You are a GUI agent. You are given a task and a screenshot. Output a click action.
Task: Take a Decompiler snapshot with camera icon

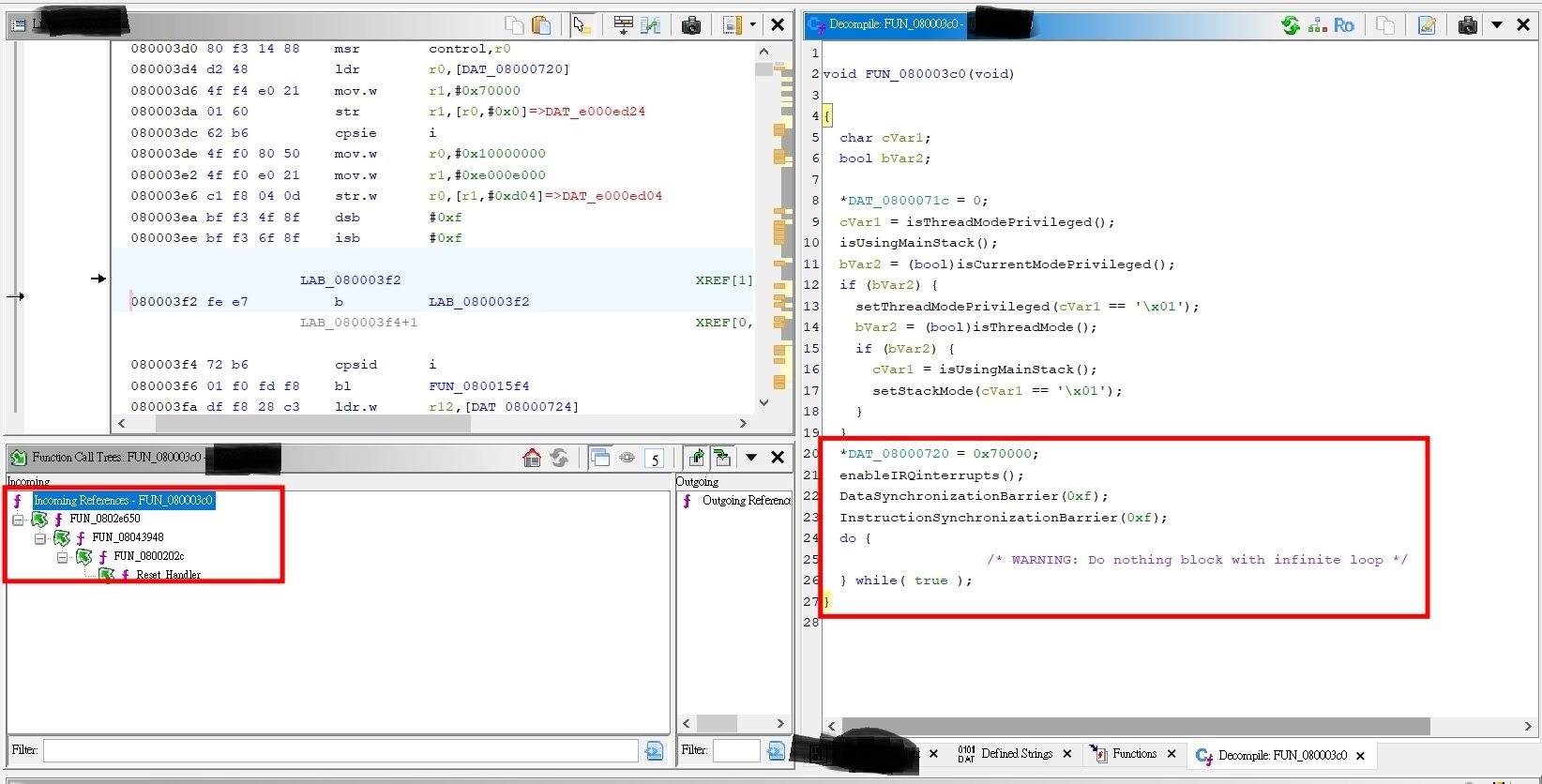pos(1468,25)
